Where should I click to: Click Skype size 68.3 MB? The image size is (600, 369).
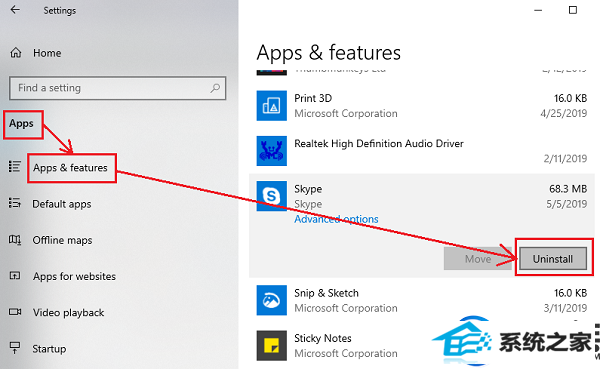[x=568, y=189]
